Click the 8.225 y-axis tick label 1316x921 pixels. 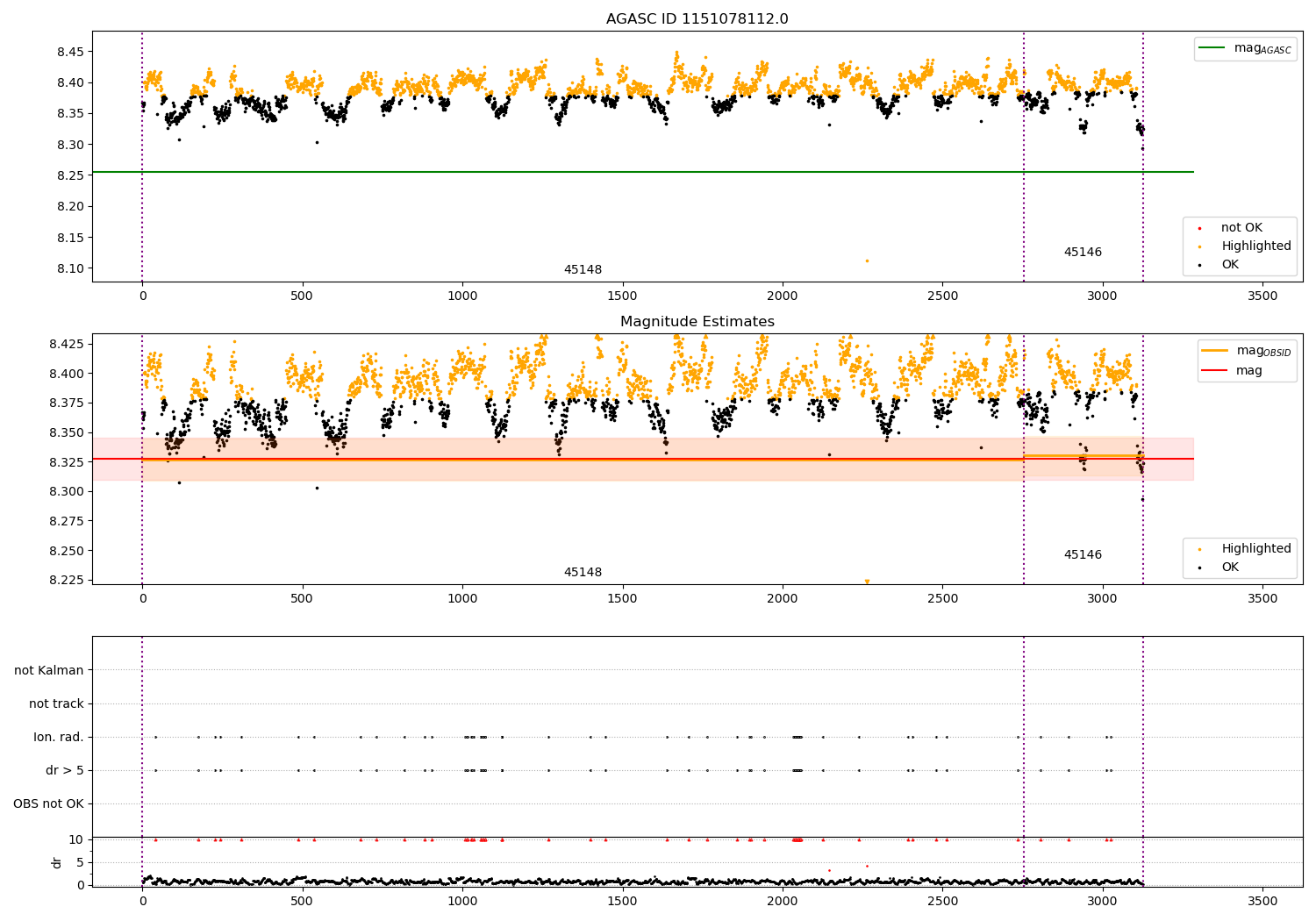coord(66,580)
